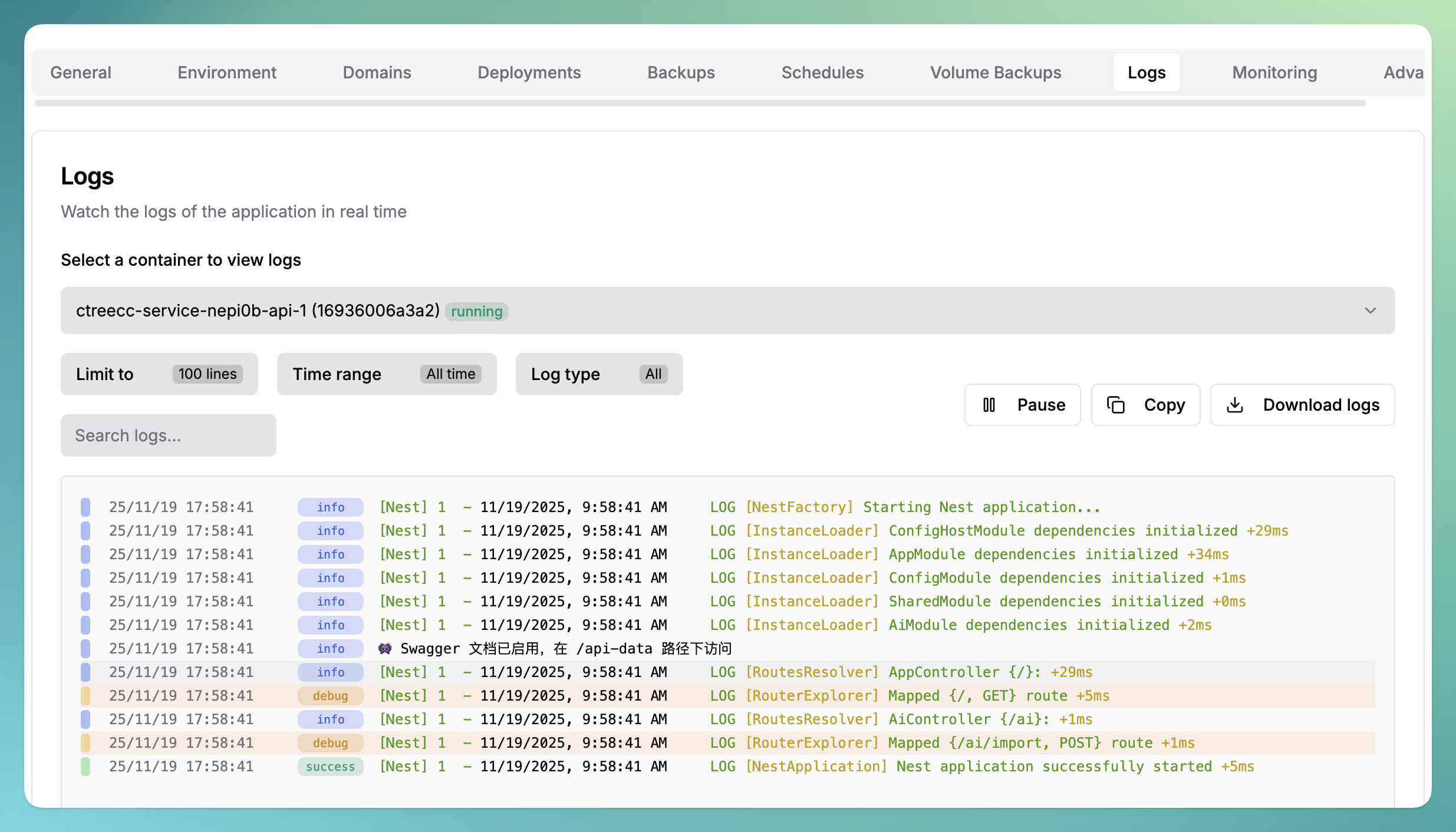1456x832 pixels.
Task: Open the Limit to 100 lines dropdown
Action: (159, 374)
